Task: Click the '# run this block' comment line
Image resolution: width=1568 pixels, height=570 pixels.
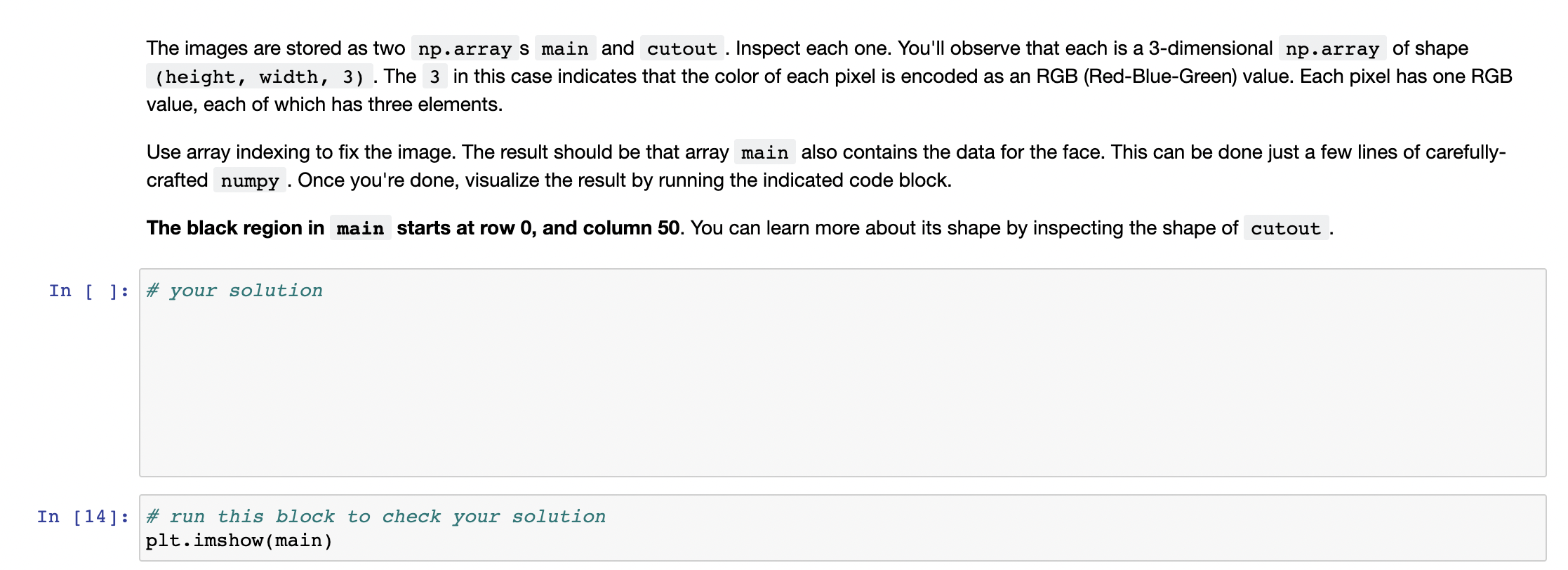Action: [x=376, y=517]
